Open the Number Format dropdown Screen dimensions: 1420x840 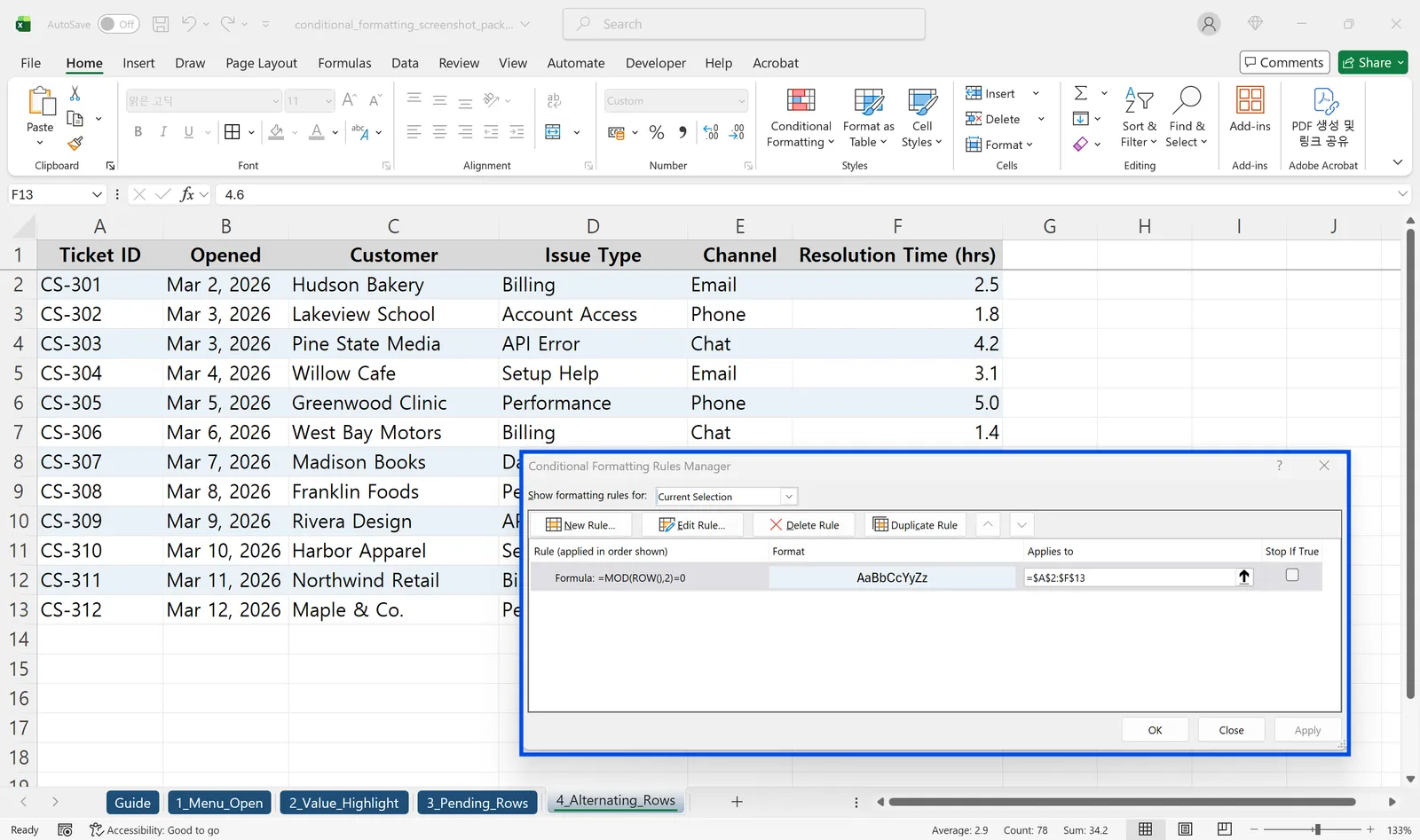pos(742,101)
